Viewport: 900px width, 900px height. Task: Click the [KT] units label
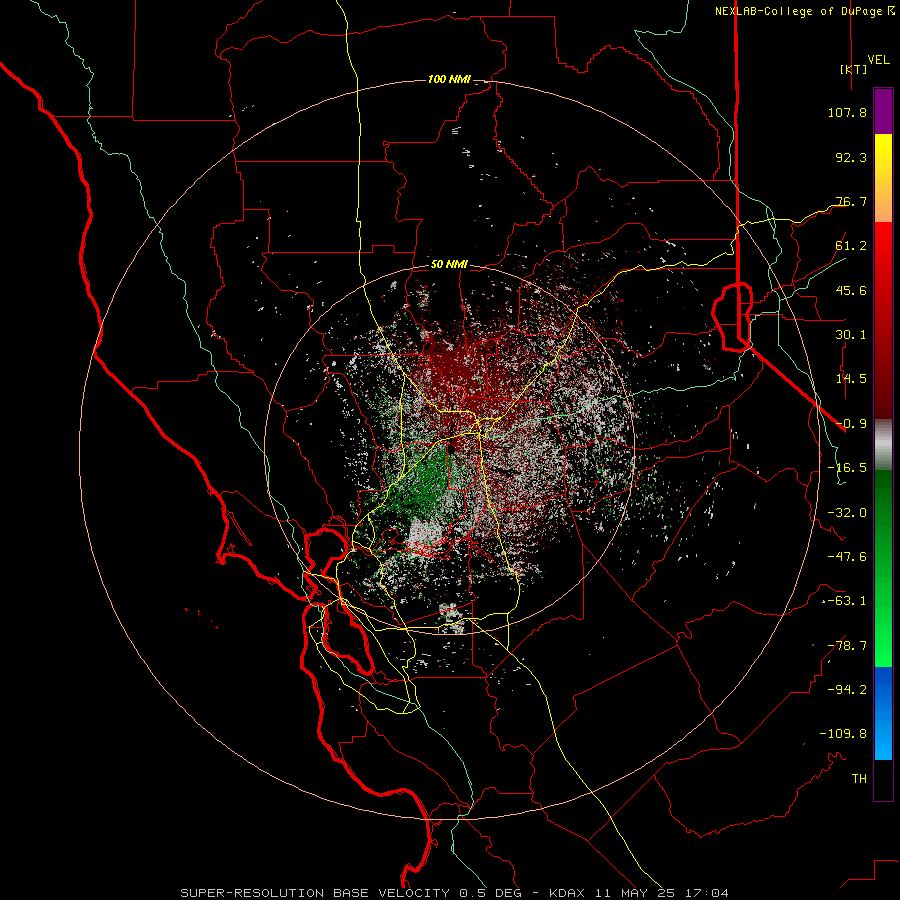pyautogui.click(x=853, y=69)
